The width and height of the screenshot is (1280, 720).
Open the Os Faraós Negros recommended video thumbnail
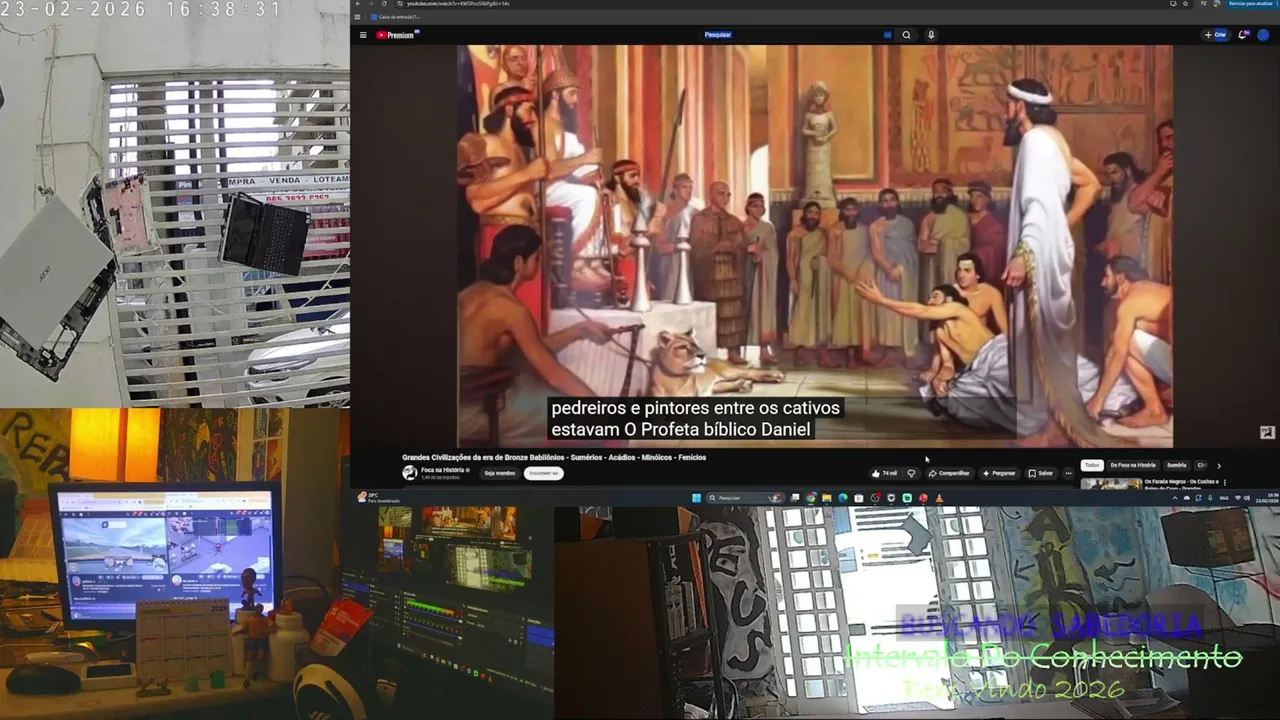[1111, 484]
